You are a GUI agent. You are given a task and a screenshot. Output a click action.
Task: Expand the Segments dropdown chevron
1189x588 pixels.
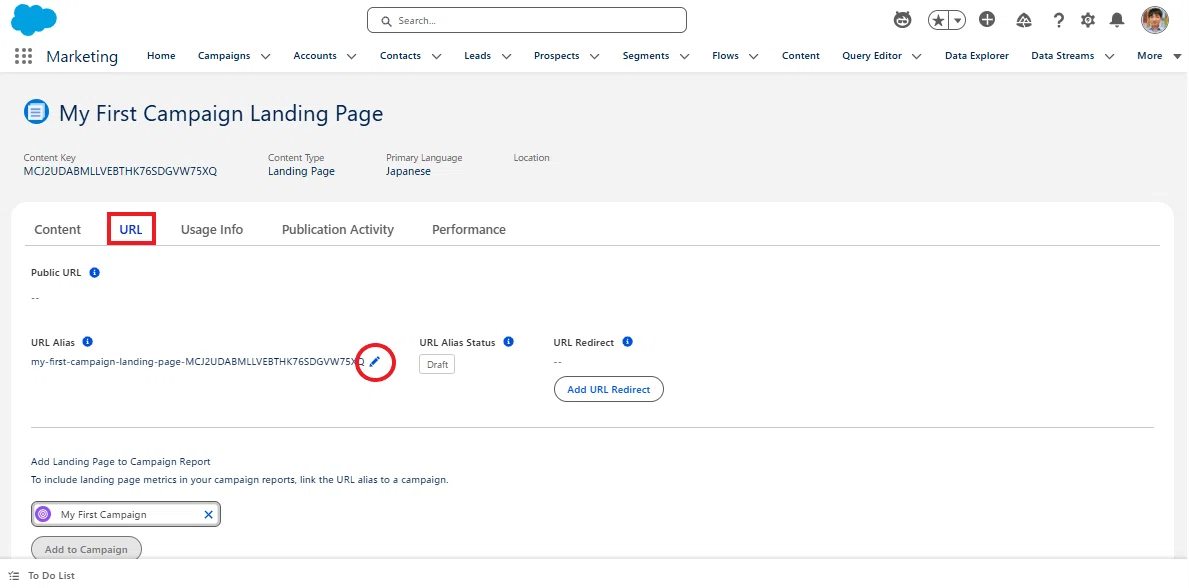pyautogui.click(x=685, y=56)
